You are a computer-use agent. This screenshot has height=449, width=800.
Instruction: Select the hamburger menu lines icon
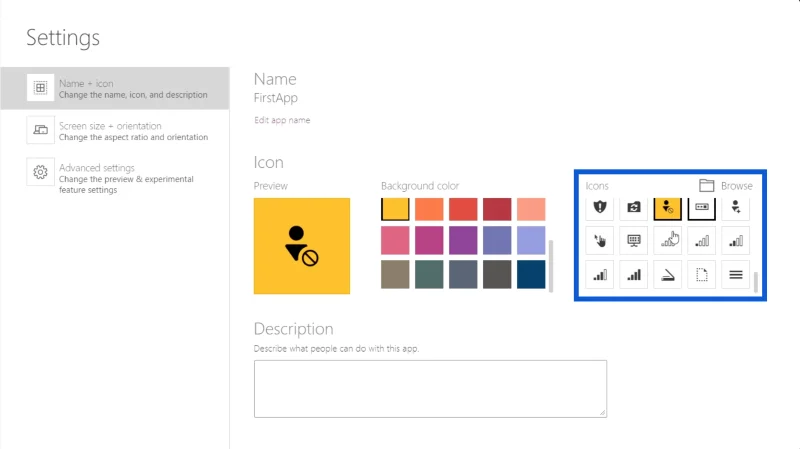click(736, 275)
